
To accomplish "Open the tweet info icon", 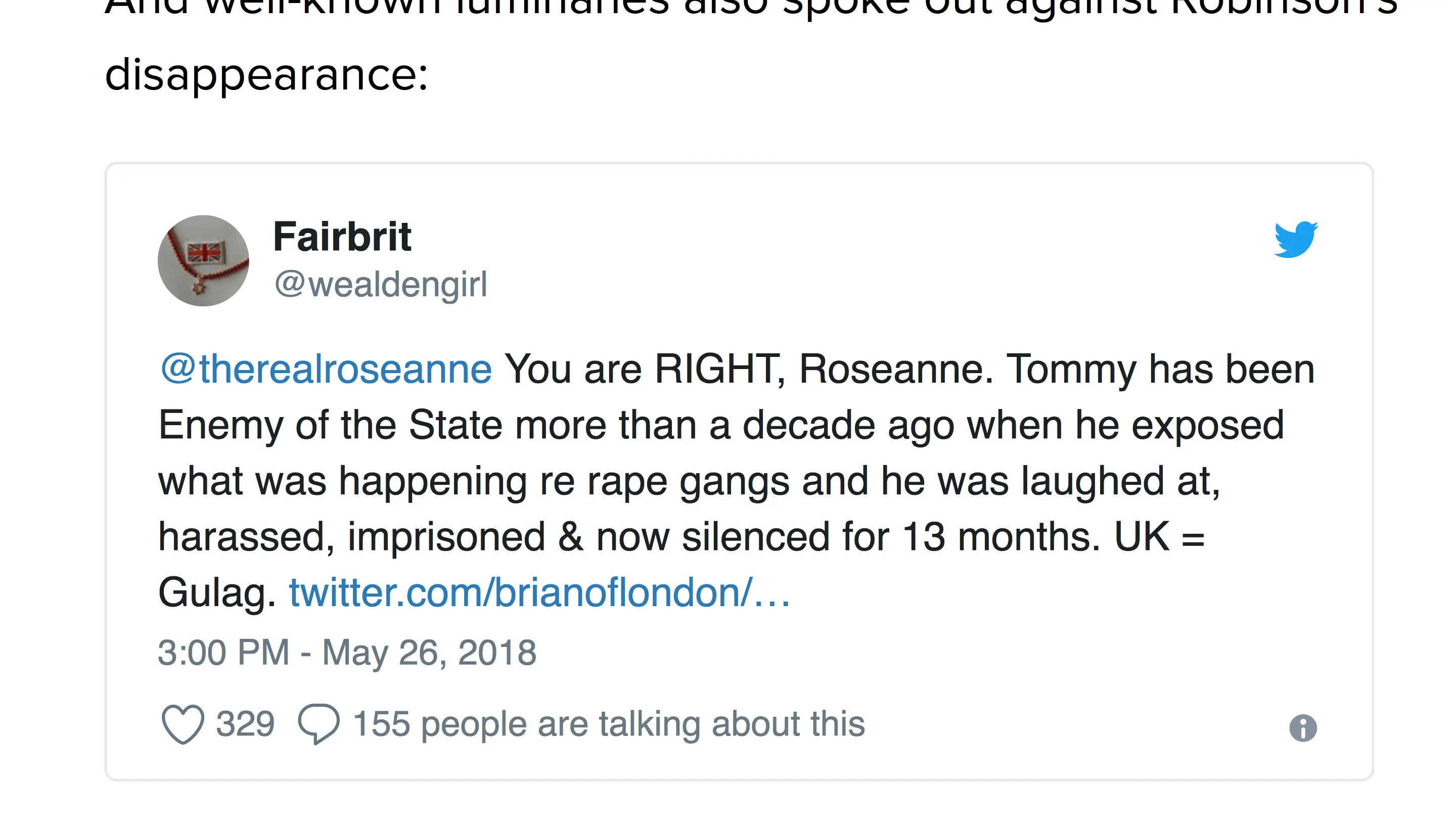I will coord(1302,728).
